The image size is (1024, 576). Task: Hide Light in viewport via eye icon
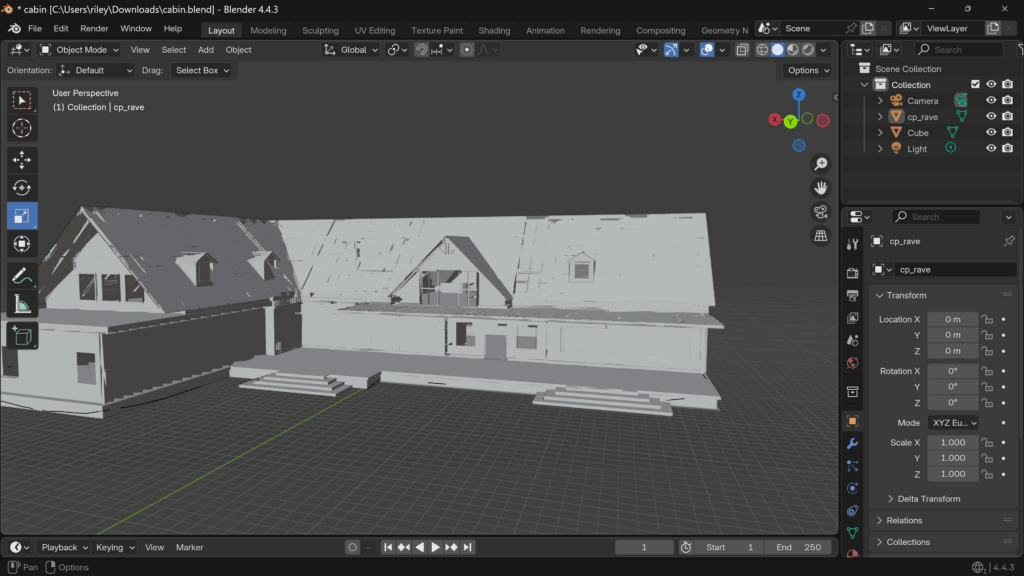991,148
